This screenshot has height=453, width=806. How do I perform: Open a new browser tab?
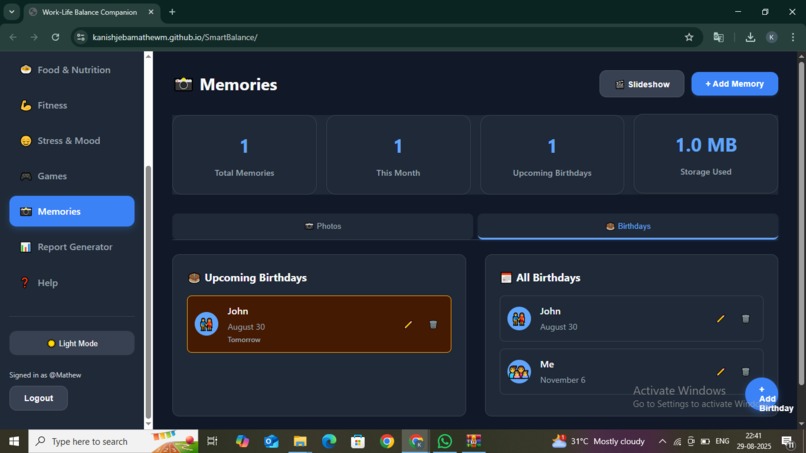(x=172, y=12)
